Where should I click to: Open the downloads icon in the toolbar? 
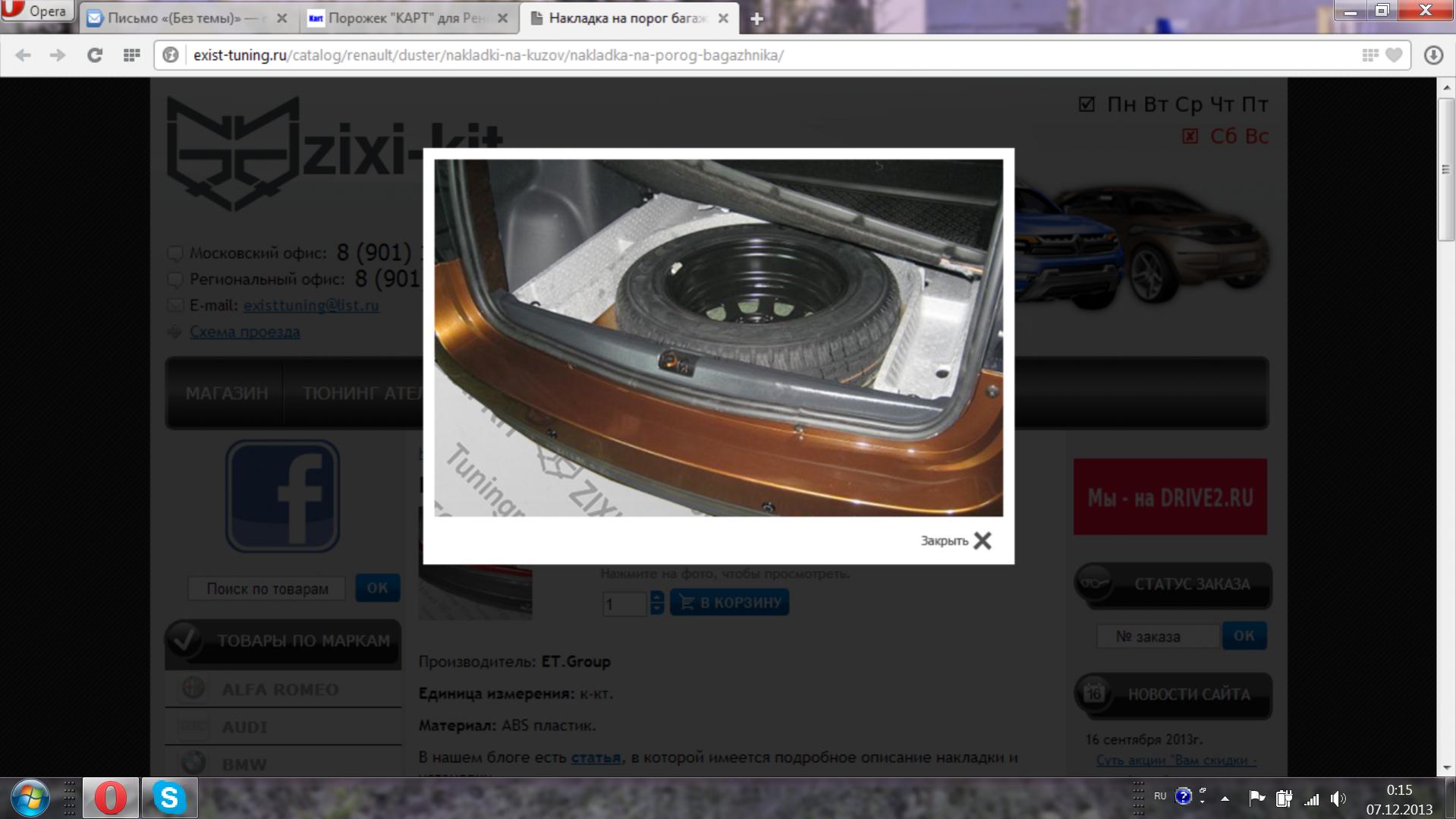(1433, 55)
